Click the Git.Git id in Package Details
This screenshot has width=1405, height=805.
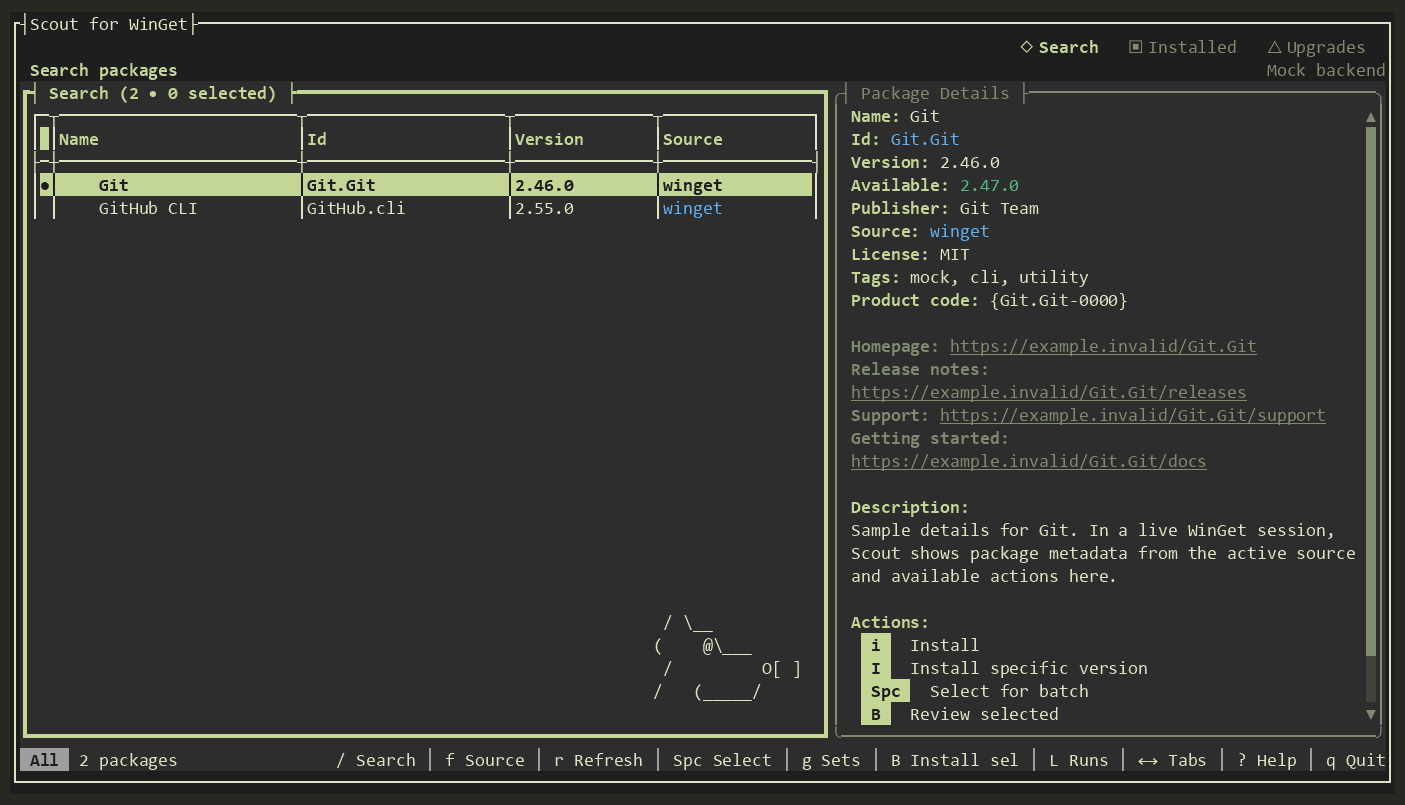tap(925, 139)
